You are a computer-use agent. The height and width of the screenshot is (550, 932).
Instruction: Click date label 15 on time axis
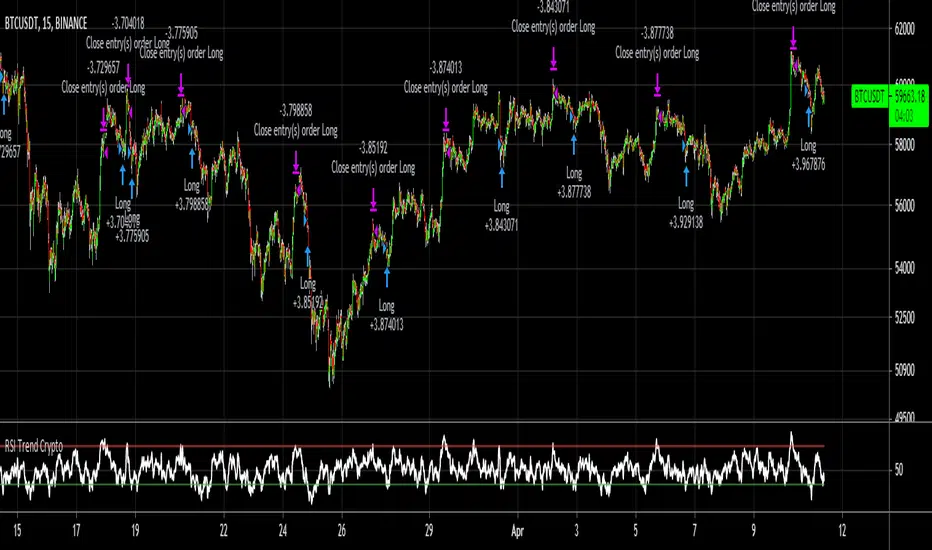(17, 530)
